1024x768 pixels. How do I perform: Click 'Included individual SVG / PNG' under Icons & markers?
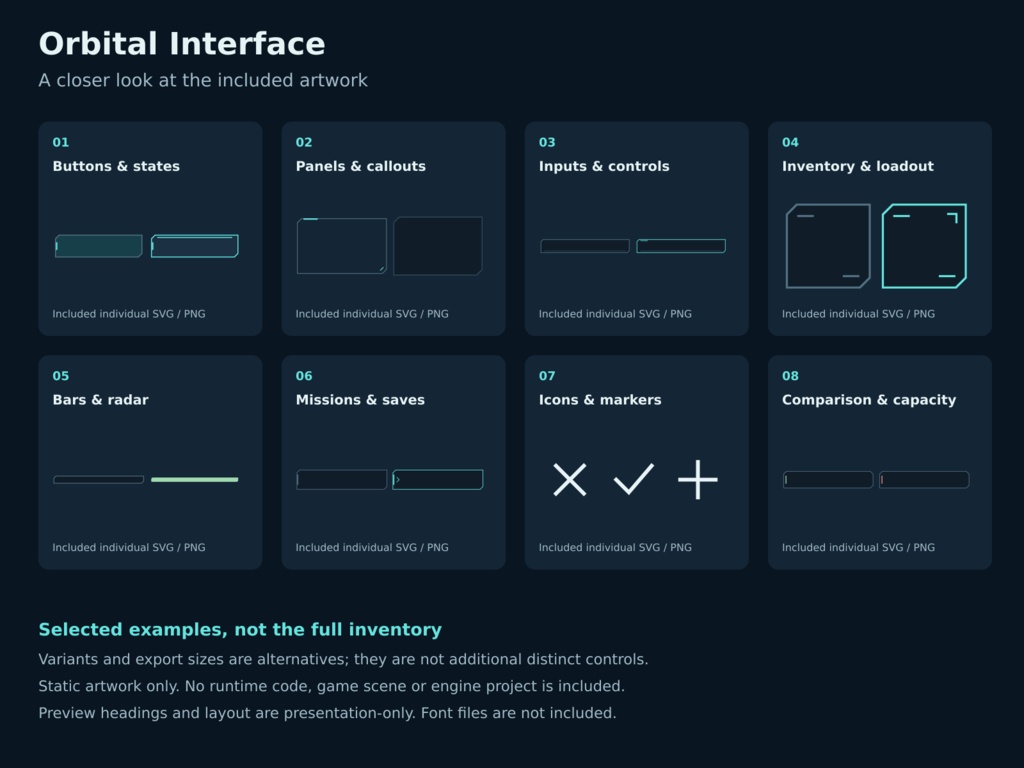615,548
